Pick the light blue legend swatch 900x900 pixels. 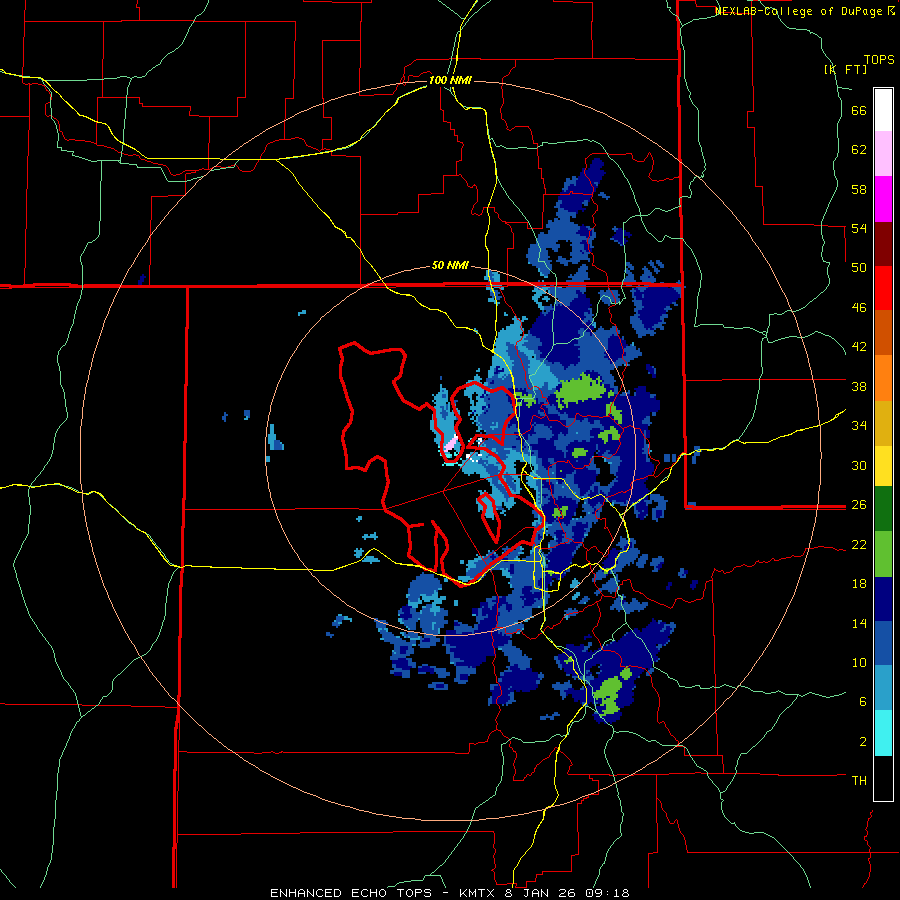[x=883, y=688]
